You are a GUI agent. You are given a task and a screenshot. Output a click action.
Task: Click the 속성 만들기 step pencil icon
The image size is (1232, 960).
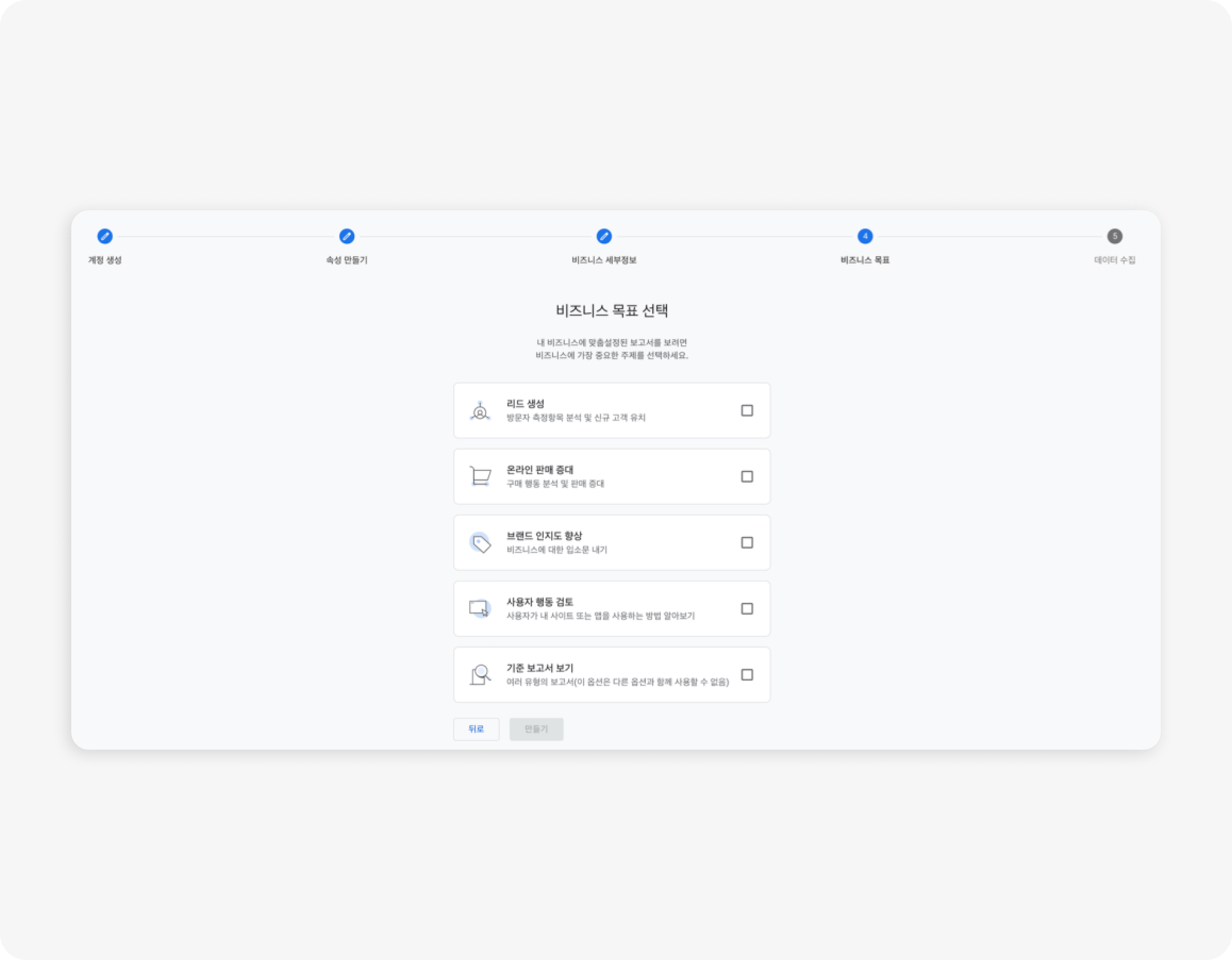click(347, 236)
